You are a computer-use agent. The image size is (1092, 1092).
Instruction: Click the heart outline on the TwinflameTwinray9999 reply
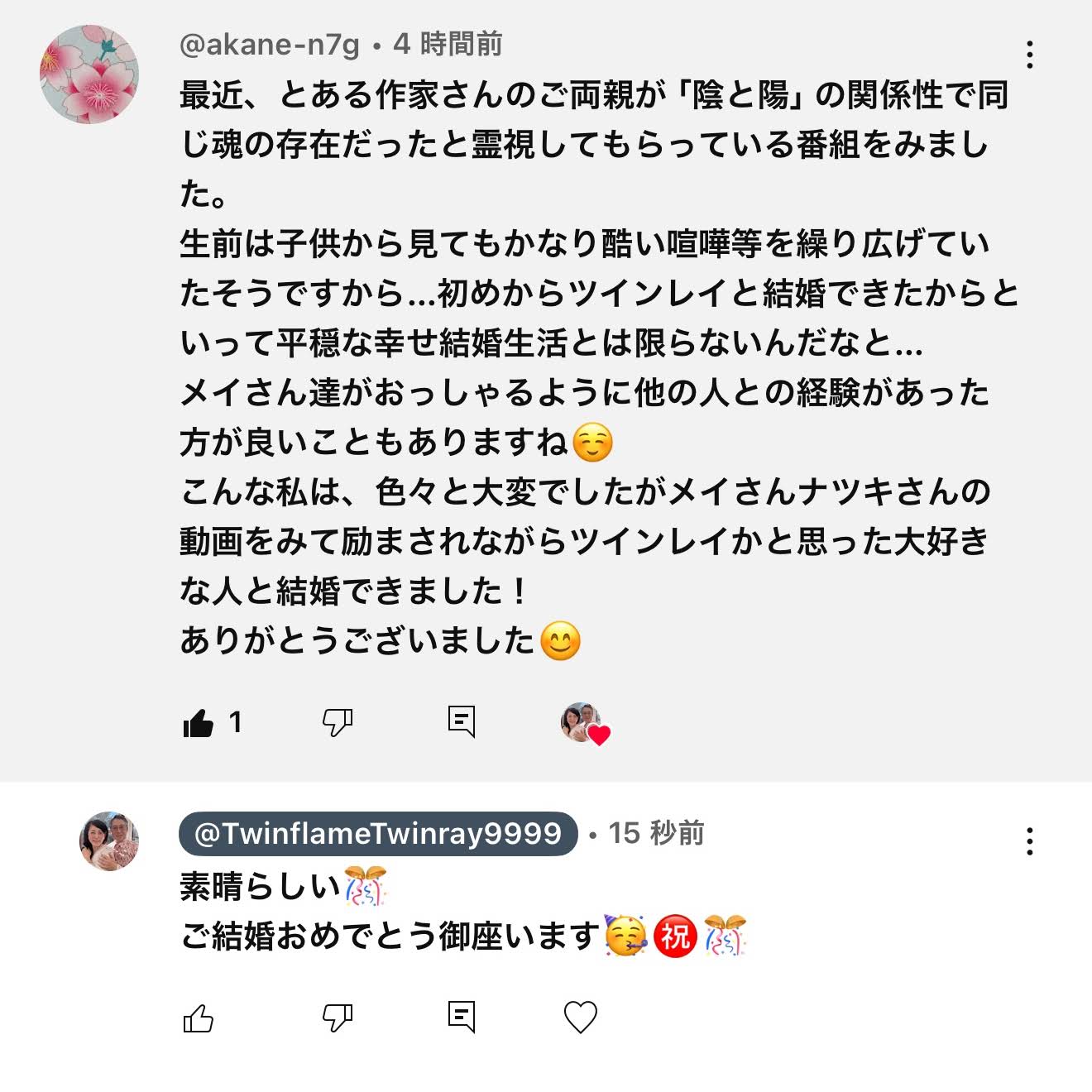(580, 1018)
